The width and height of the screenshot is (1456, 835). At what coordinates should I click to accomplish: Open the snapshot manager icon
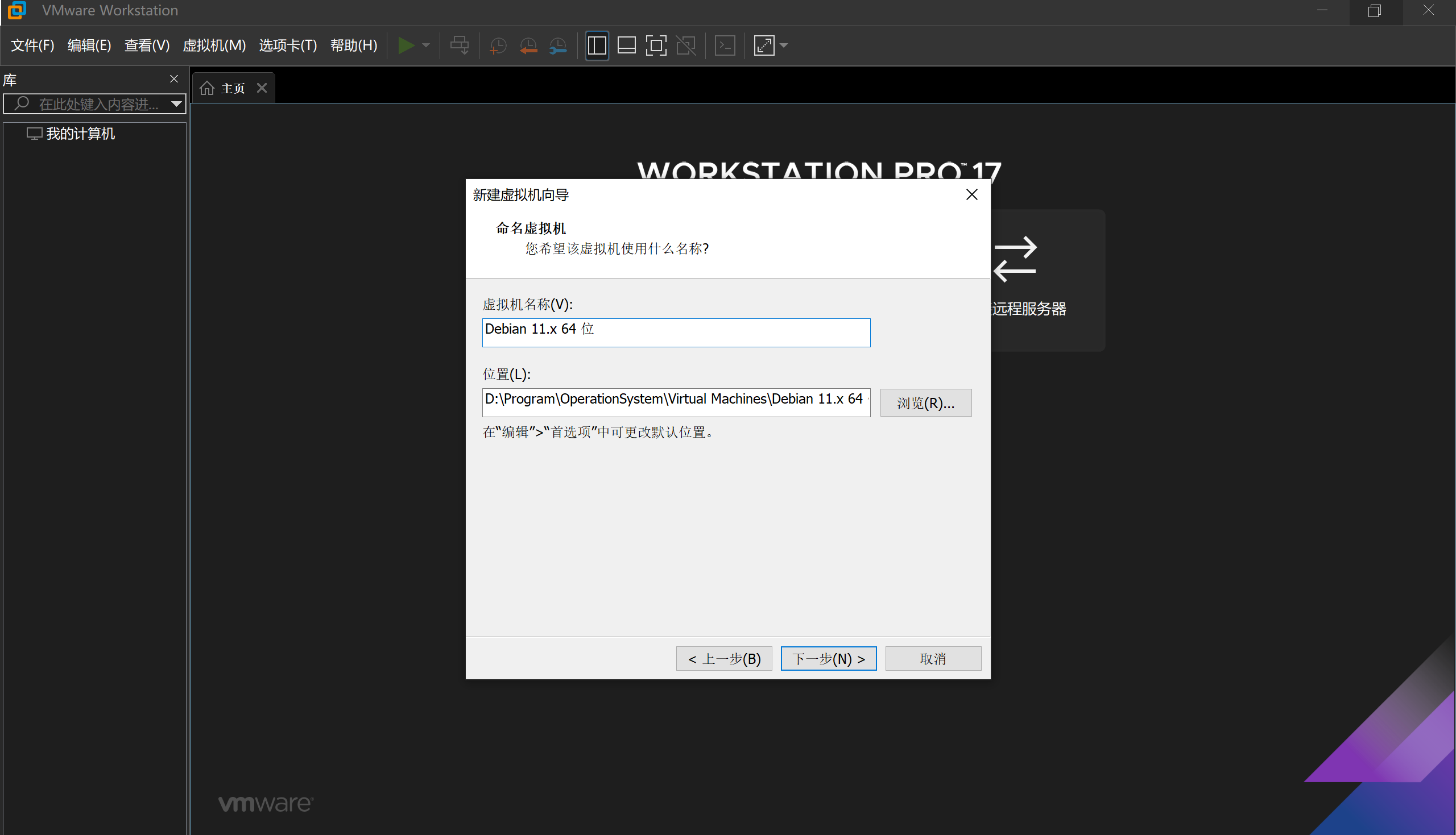(557, 45)
